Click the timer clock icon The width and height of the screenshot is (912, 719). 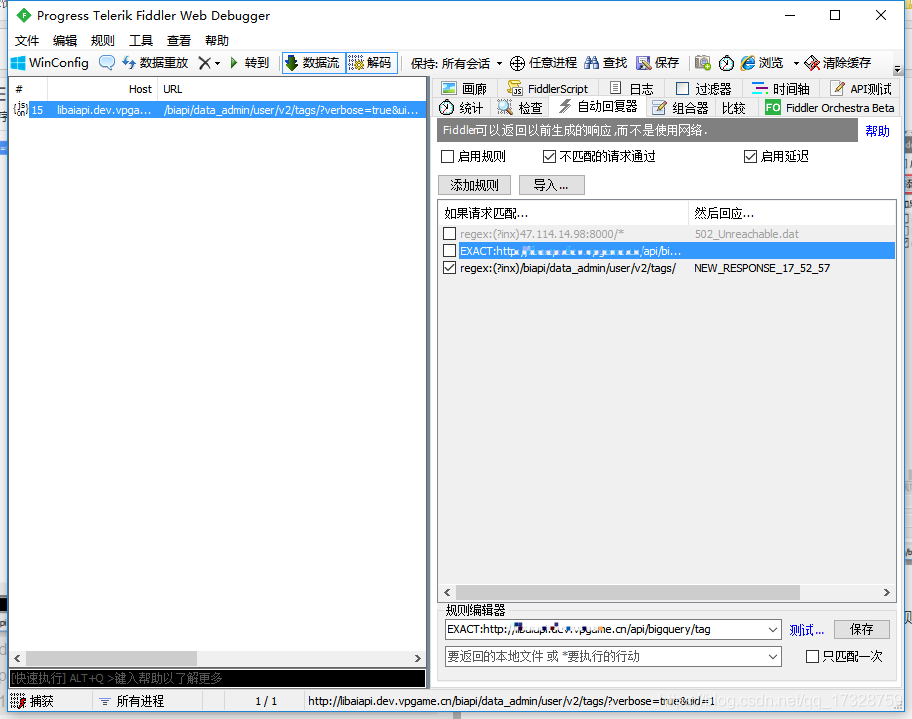726,63
